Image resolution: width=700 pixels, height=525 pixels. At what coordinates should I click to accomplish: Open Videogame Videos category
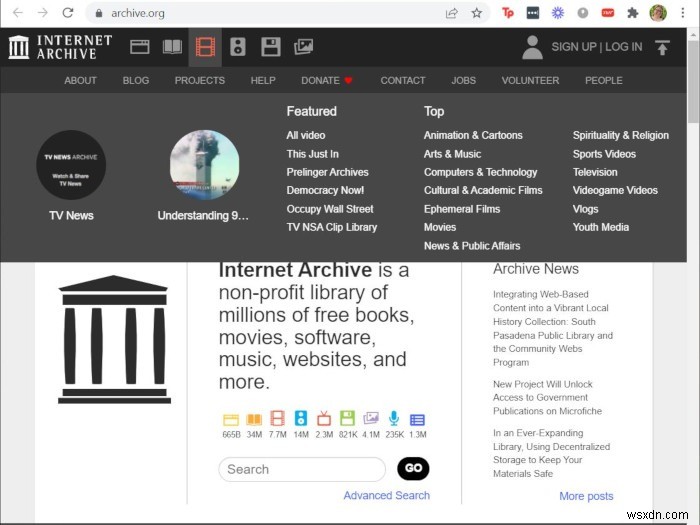pos(615,191)
